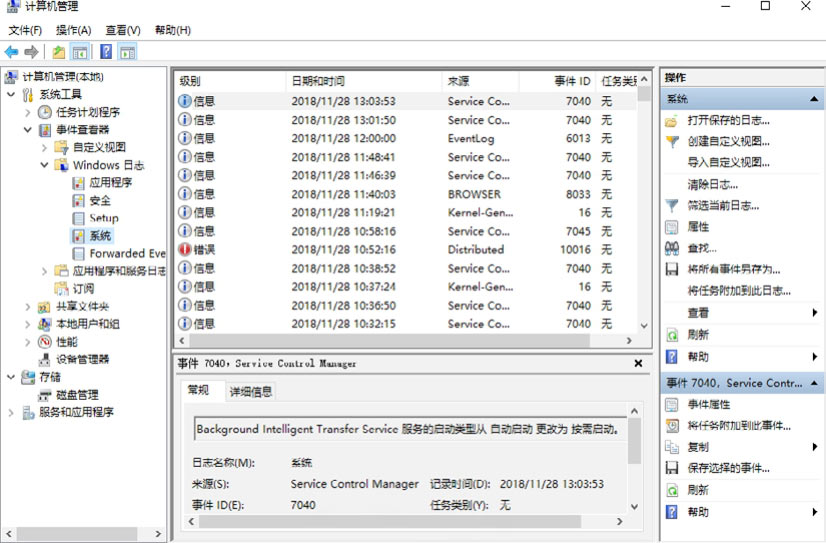Expand the 服务和应用程序 tree node
The height and width of the screenshot is (543, 826).
[x=12, y=412]
